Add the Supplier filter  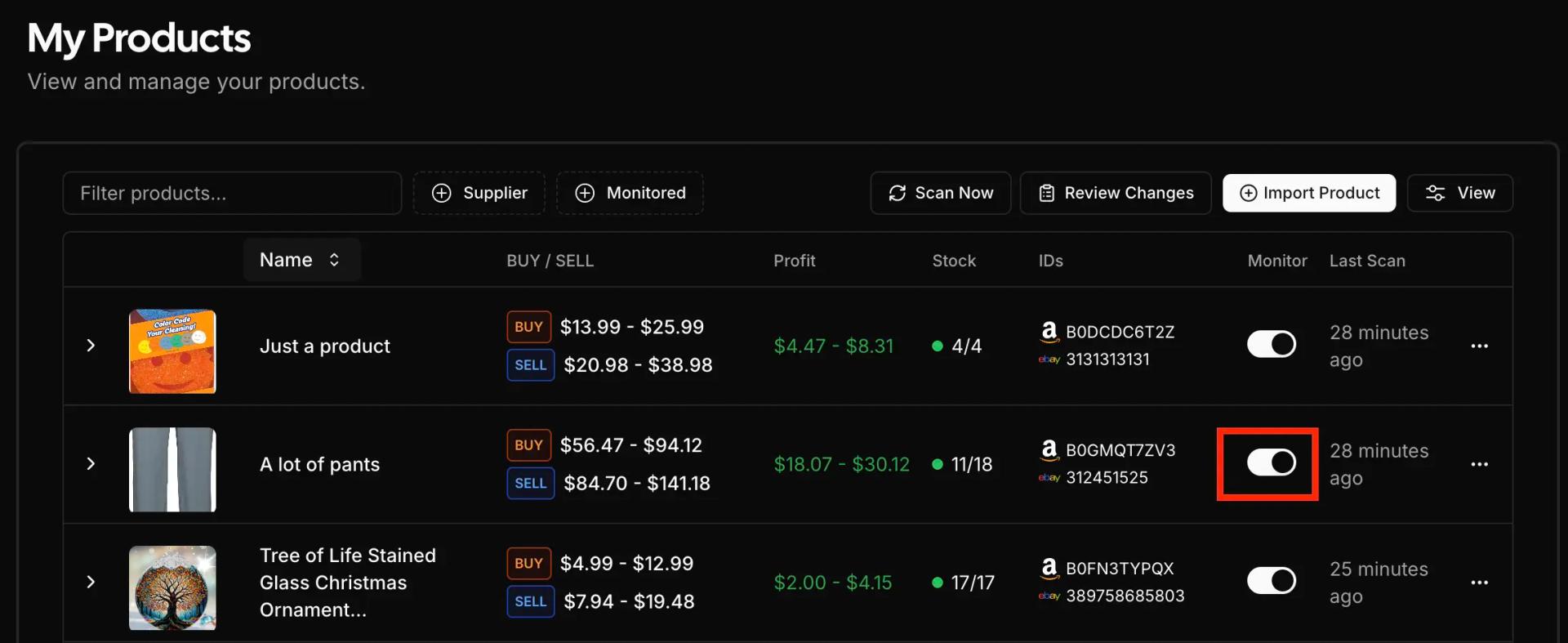(479, 193)
